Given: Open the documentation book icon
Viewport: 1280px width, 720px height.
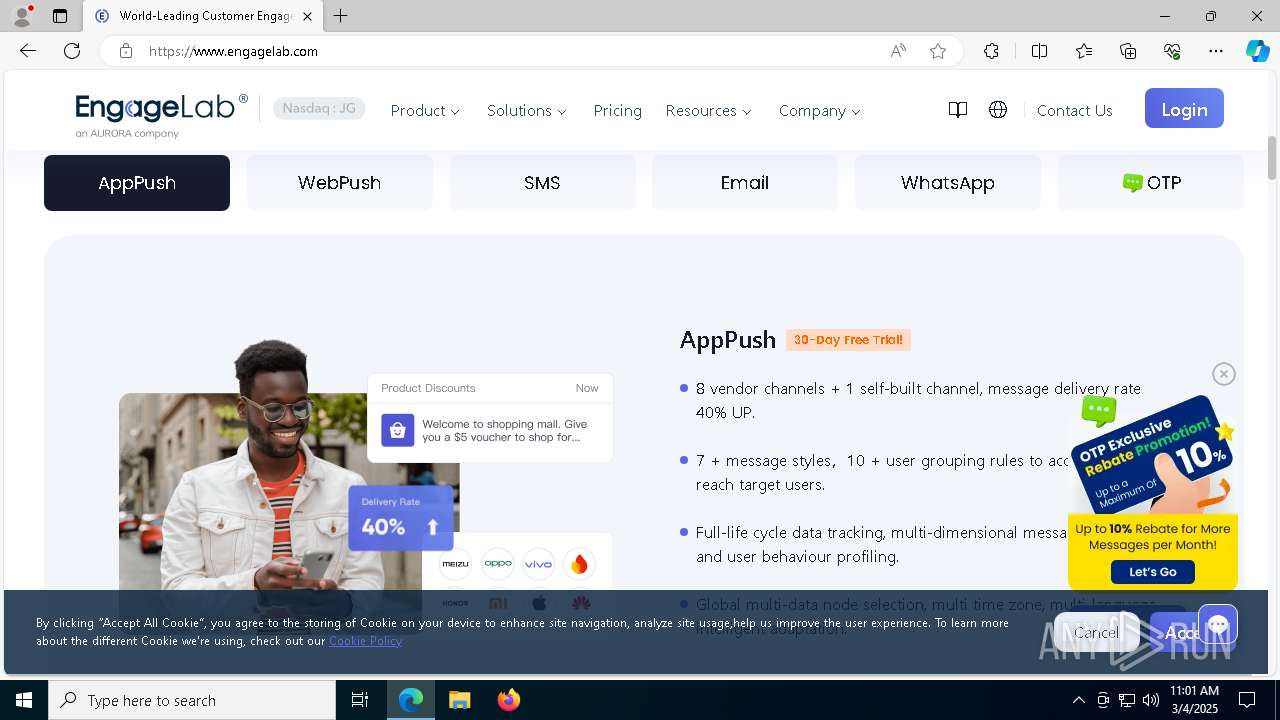Looking at the screenshot, I should point(957,110).
